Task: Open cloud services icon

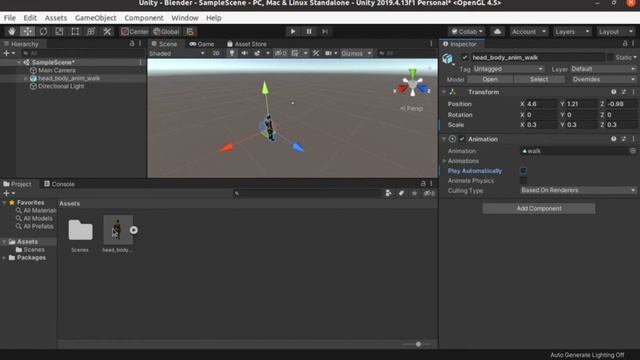Action: [497, 31]
